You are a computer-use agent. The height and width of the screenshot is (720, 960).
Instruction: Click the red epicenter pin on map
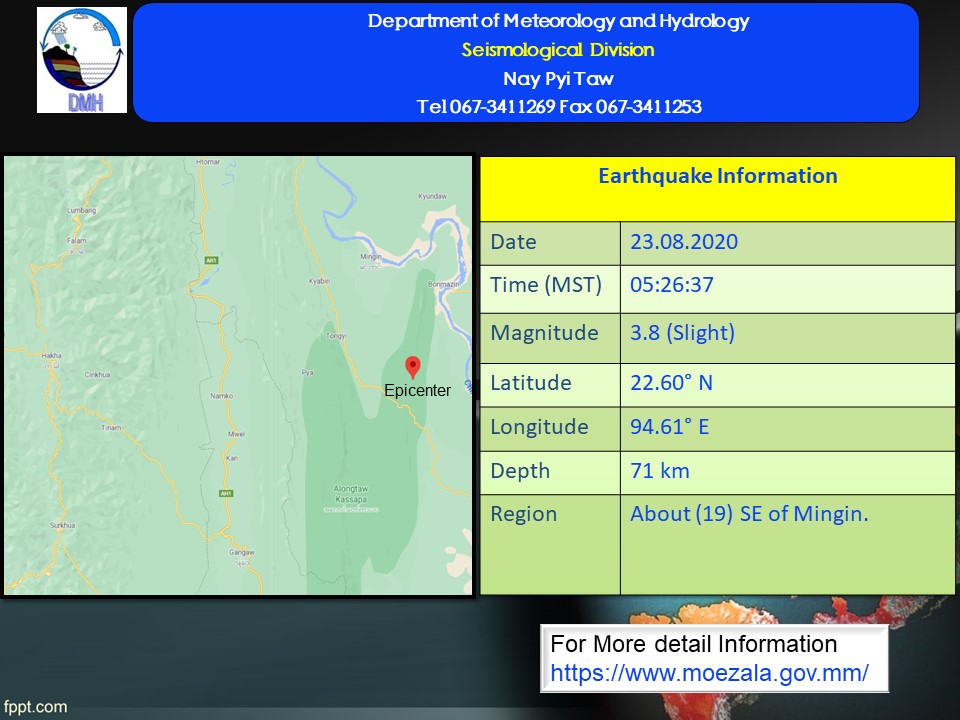412,366
